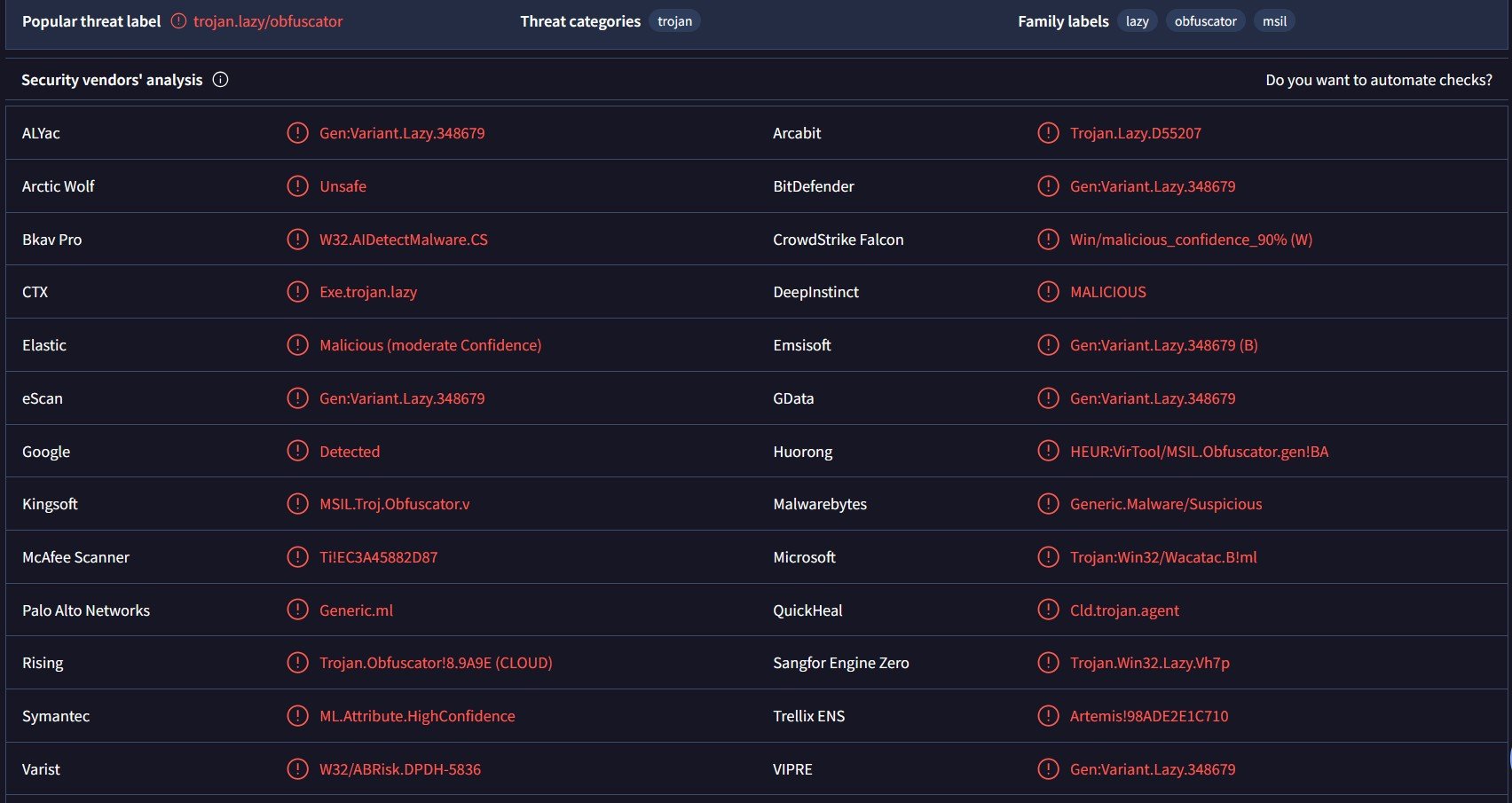Click the Ti!EC3A45882D87 result text
Screen dimensions: 1512x803
click(379, 557)
